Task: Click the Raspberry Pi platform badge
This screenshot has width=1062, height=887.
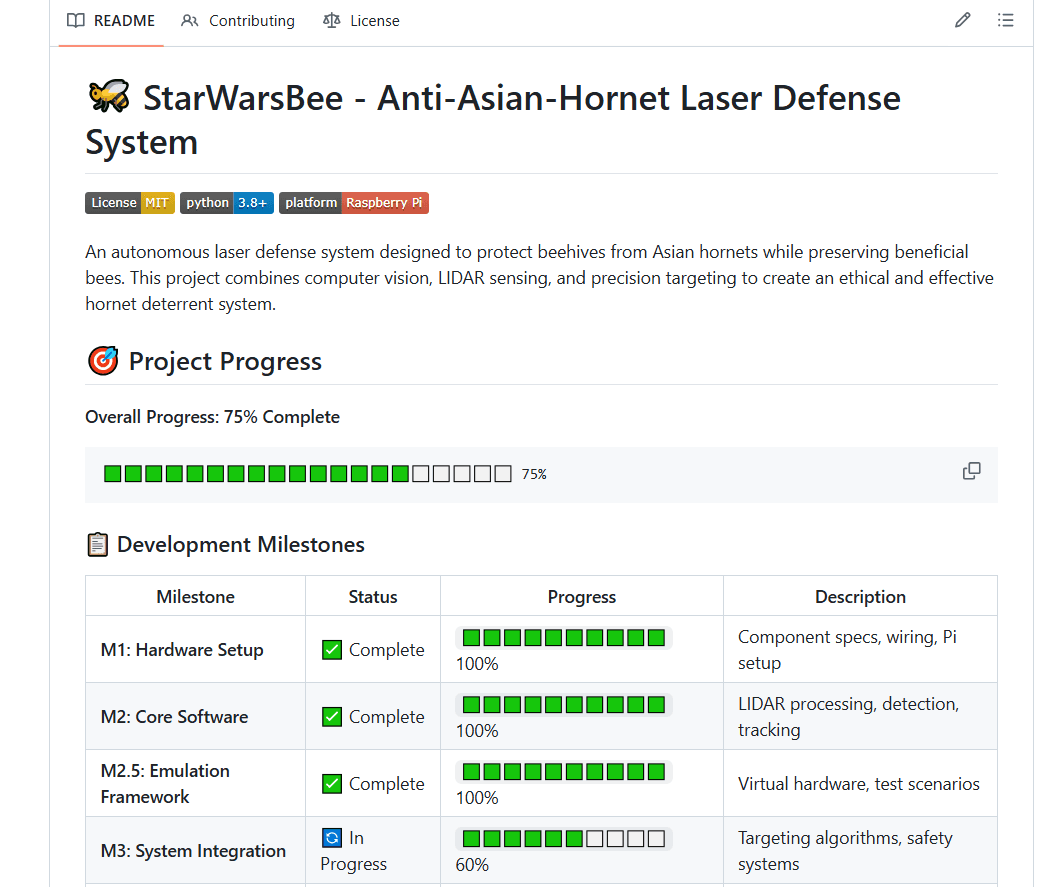Action: click(353, 202)
